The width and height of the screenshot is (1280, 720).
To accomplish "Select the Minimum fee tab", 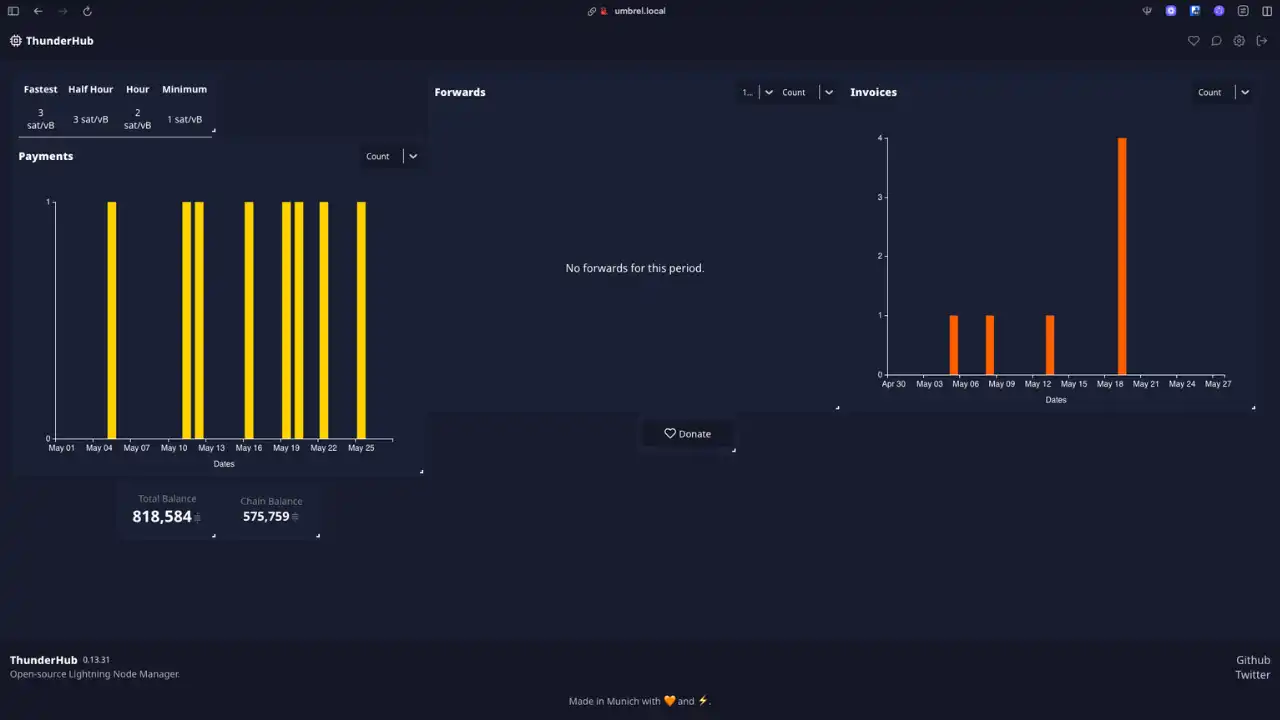I will (x=184, y=89).
